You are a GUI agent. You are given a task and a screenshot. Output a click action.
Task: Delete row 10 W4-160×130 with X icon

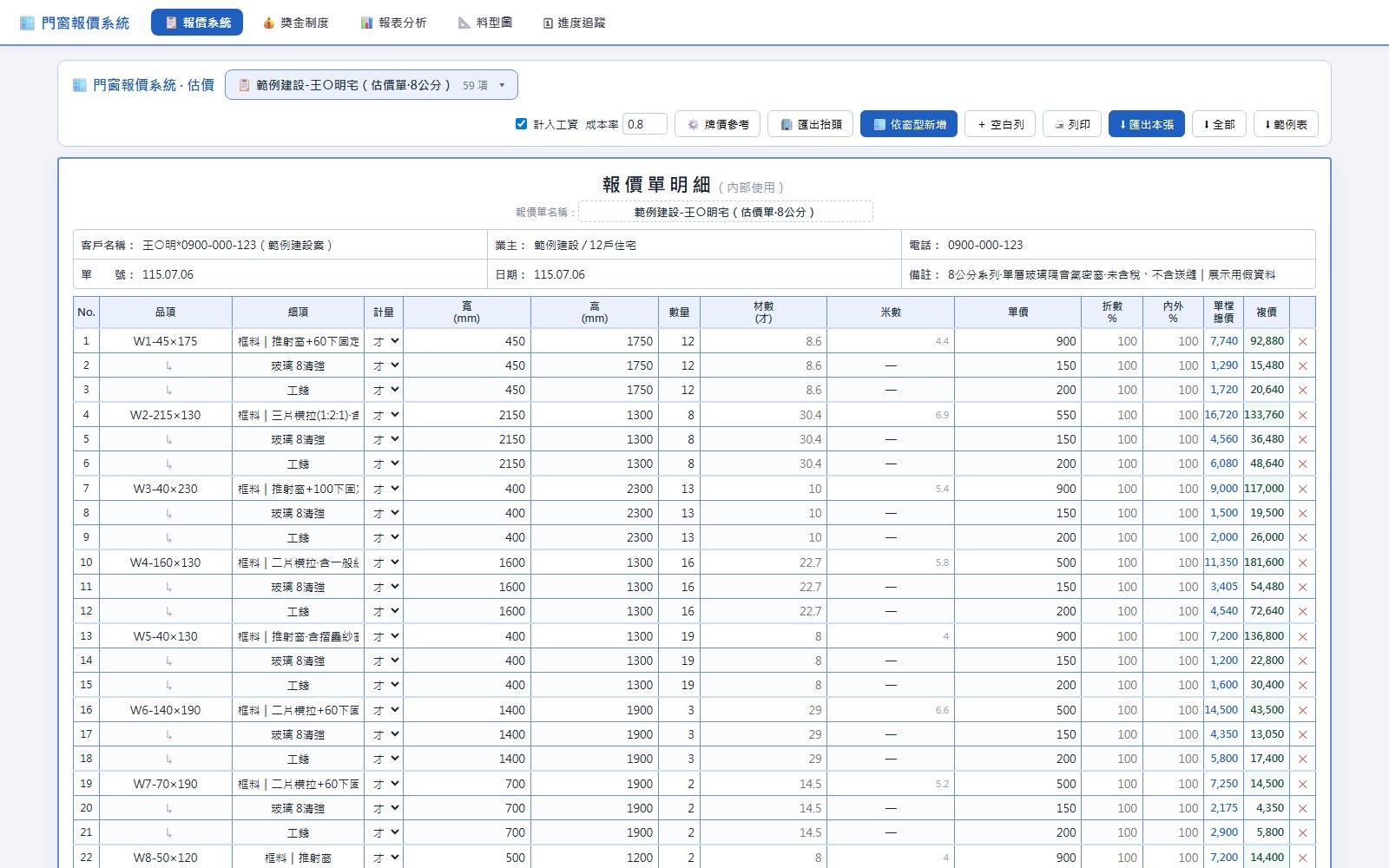1302,562
